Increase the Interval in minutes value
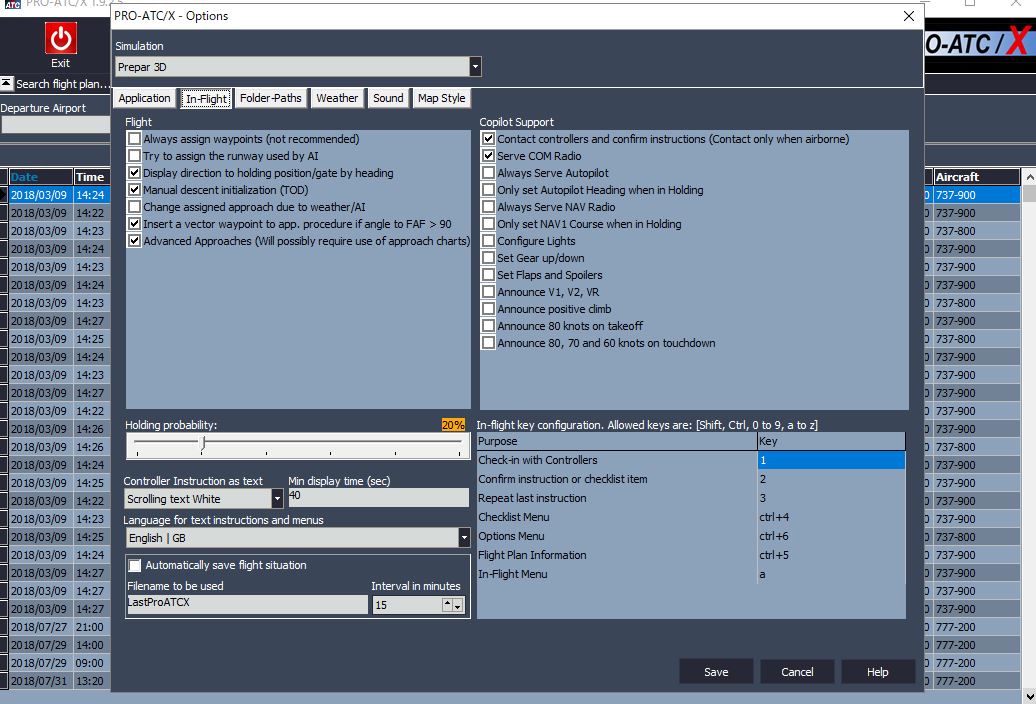This screenshot has width=1036, height=704. coord(447,604)
